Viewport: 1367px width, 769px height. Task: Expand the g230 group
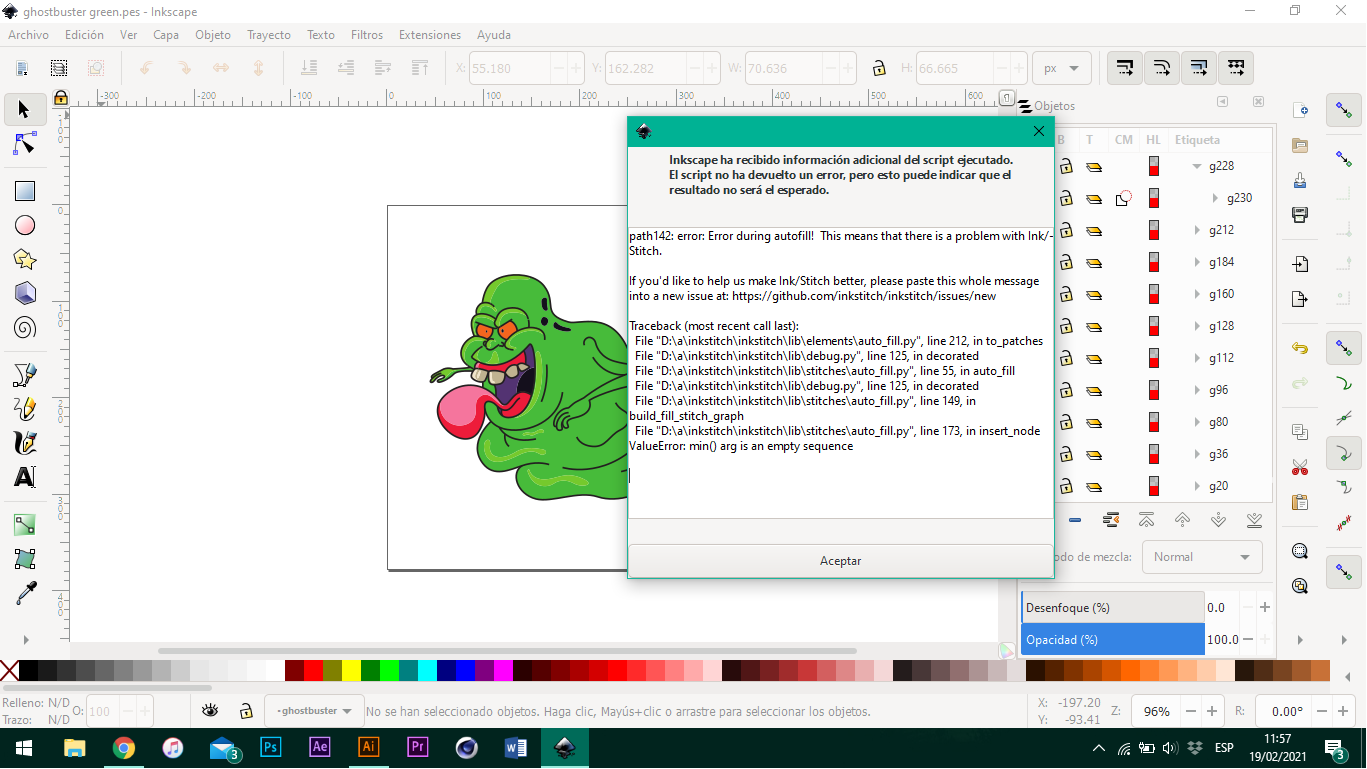pyautogui.click(x=1215, y=198)
